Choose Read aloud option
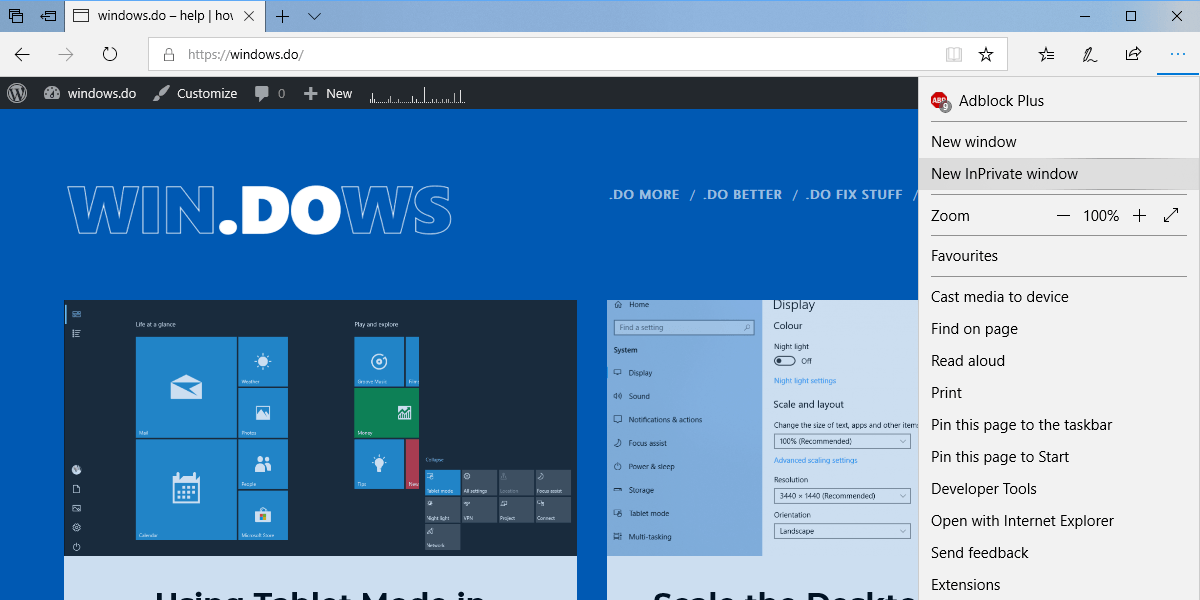The height and width of the screenshot is (600, 1200). point(1059,361)
